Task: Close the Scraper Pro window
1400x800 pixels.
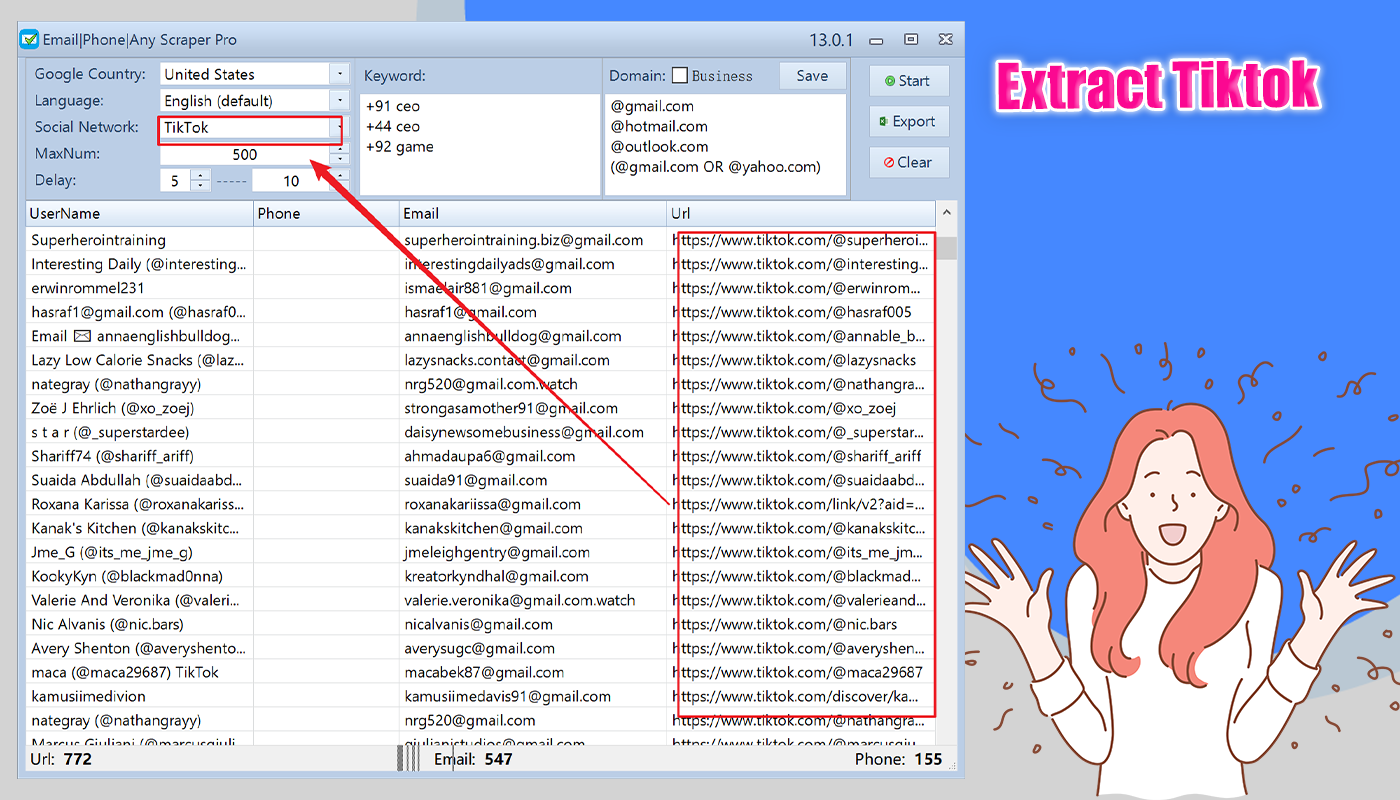Action: click(x=946, y=40)
